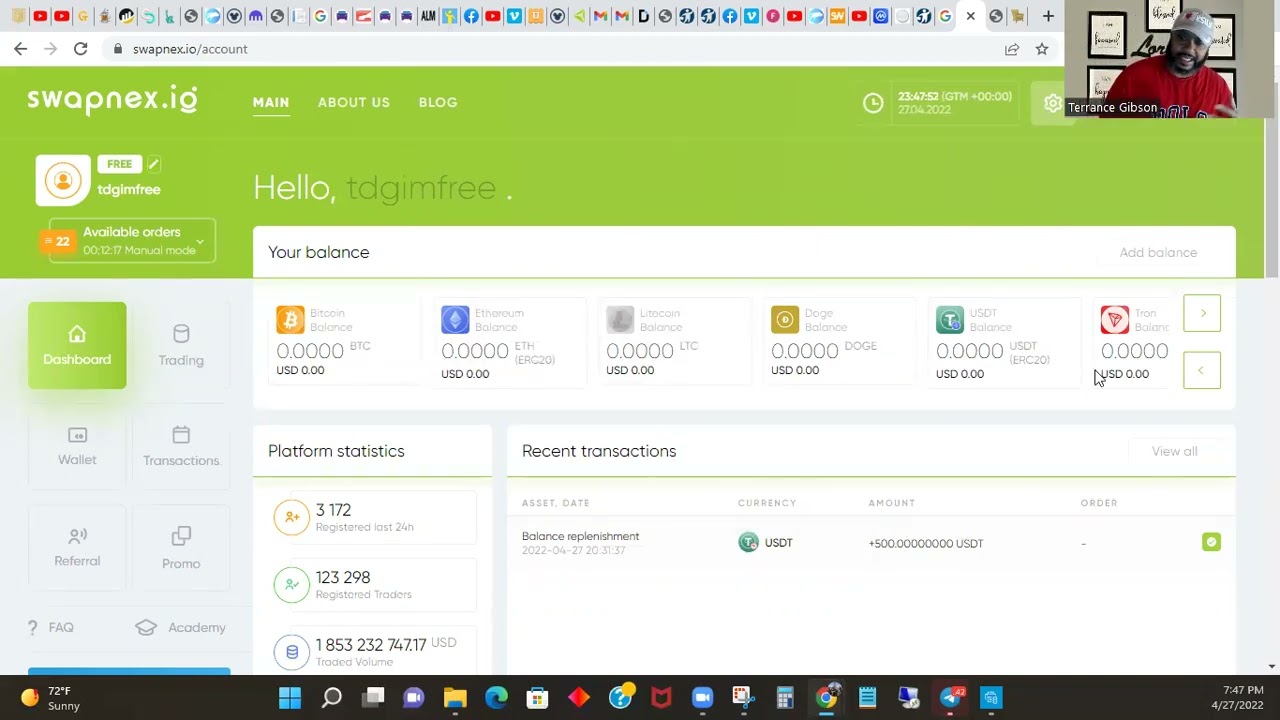Select the Bitcoin balance icon
Screen dimensions: 1280x720
[290, 320]
